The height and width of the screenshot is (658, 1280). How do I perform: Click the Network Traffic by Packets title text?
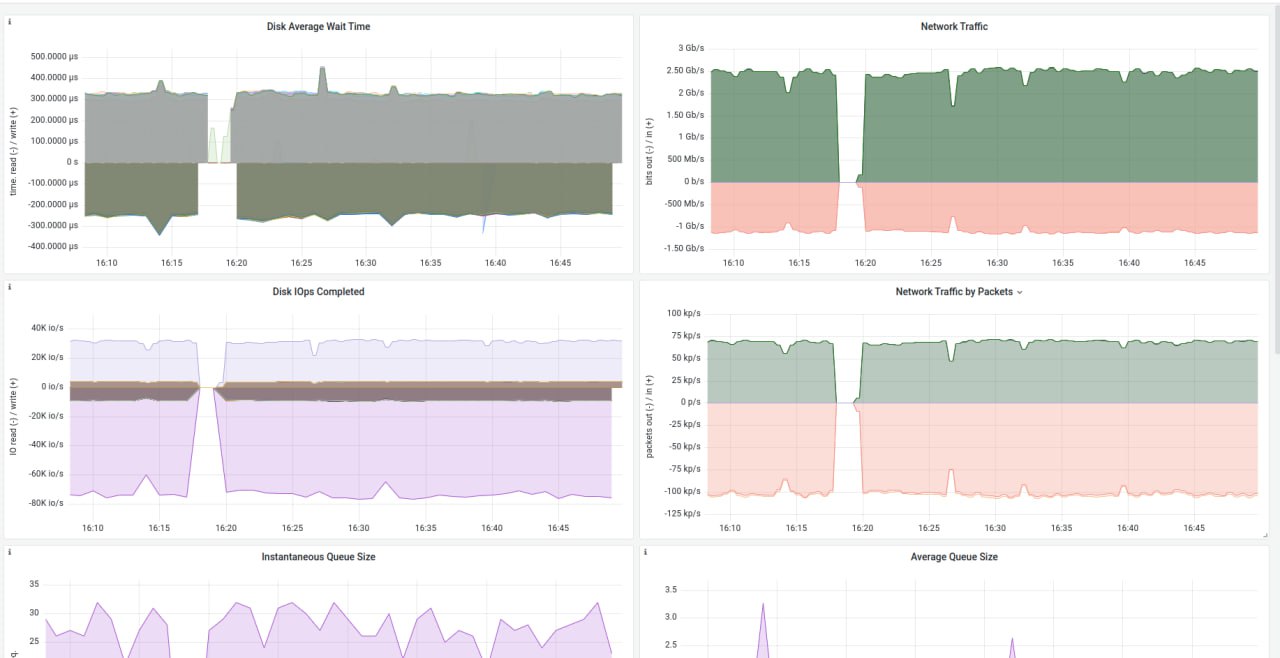954,292
